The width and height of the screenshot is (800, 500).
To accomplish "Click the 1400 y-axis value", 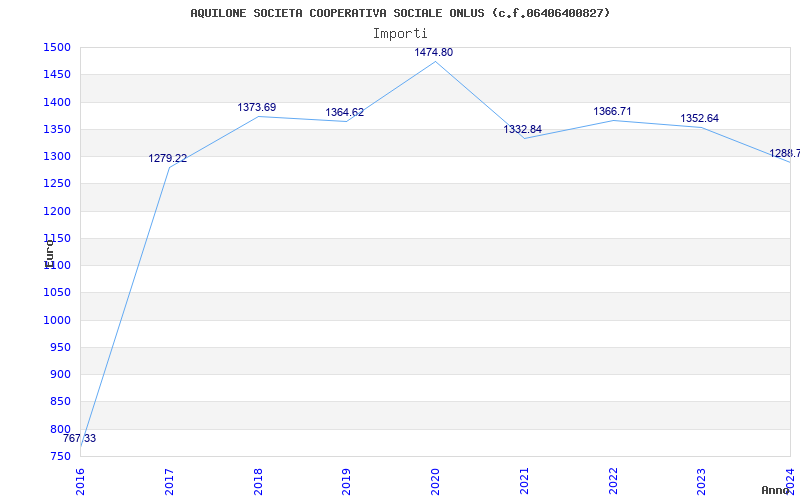I will (x=57, y=102).
